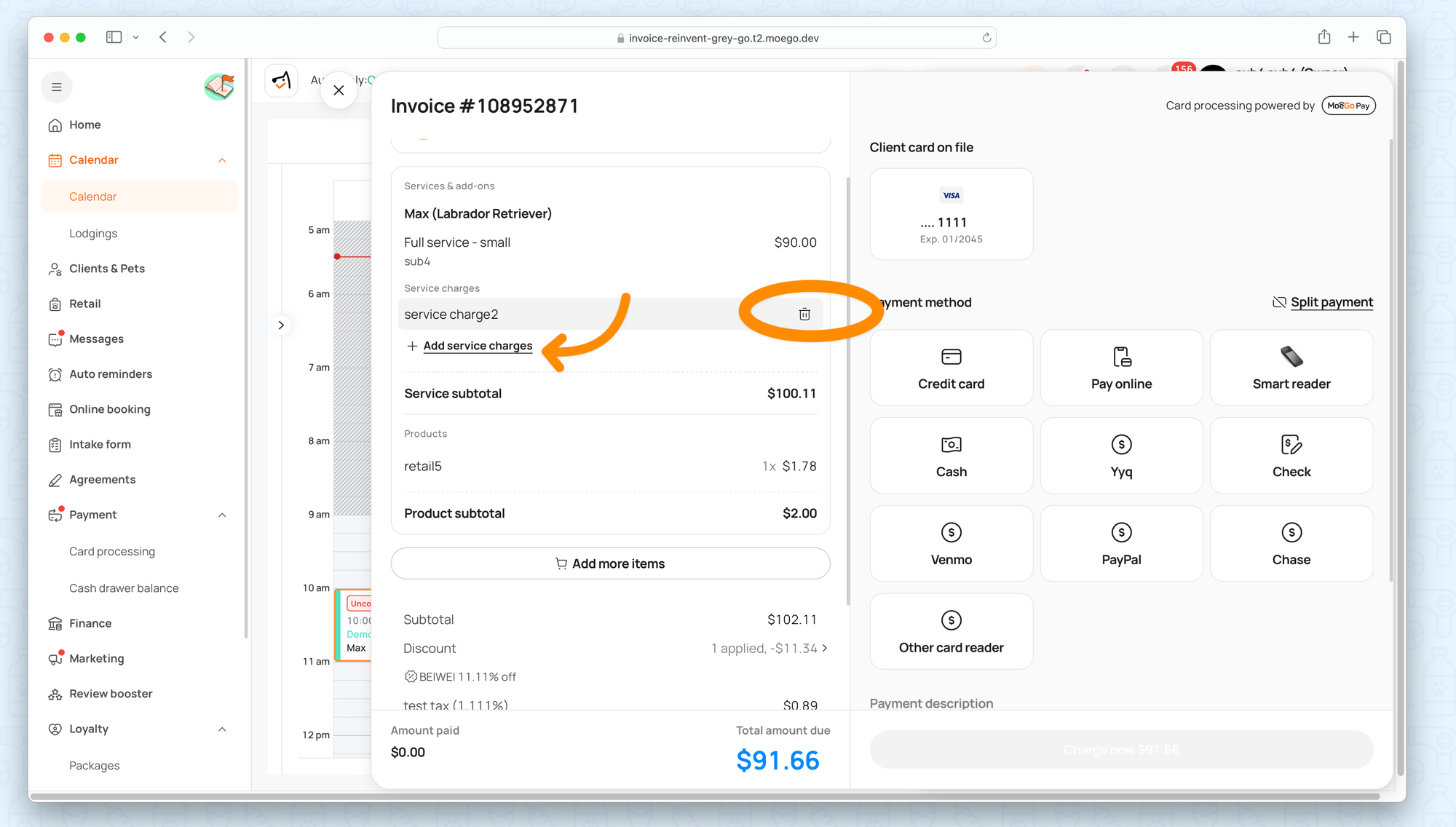Open Clients & Pets menu item

point(107,269)
